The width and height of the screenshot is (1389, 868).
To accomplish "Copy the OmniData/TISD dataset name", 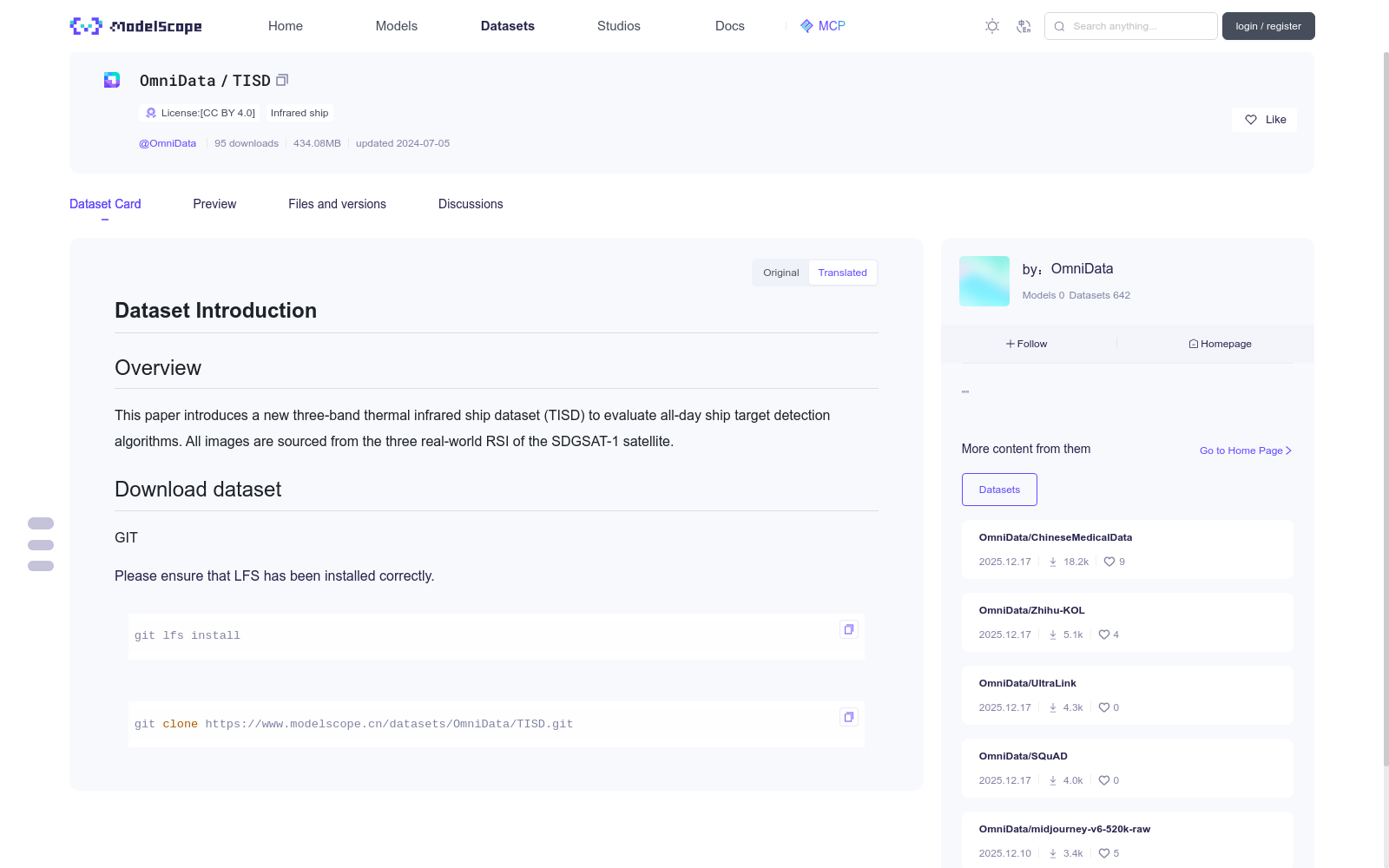I will tap(282, 80).
